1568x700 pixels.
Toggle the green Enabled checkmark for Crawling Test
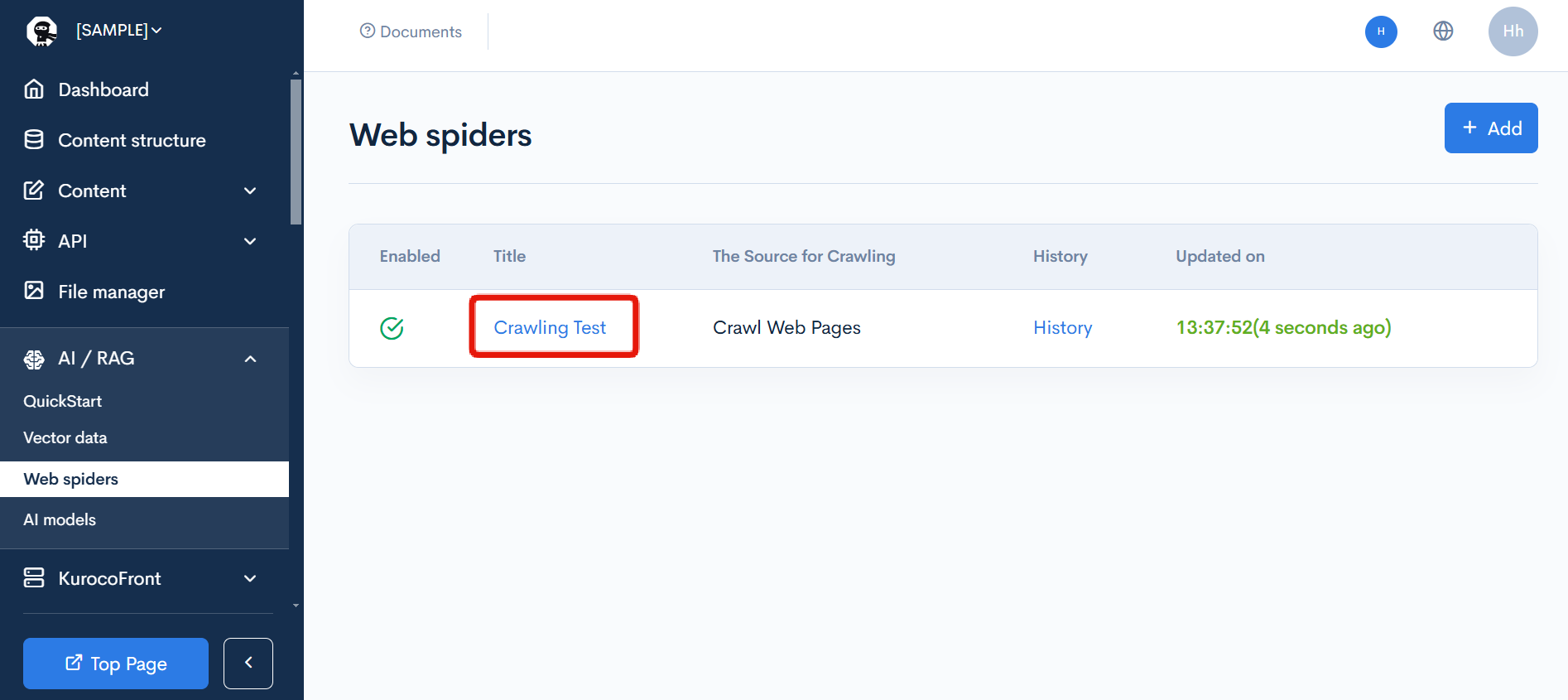point(392,328)
